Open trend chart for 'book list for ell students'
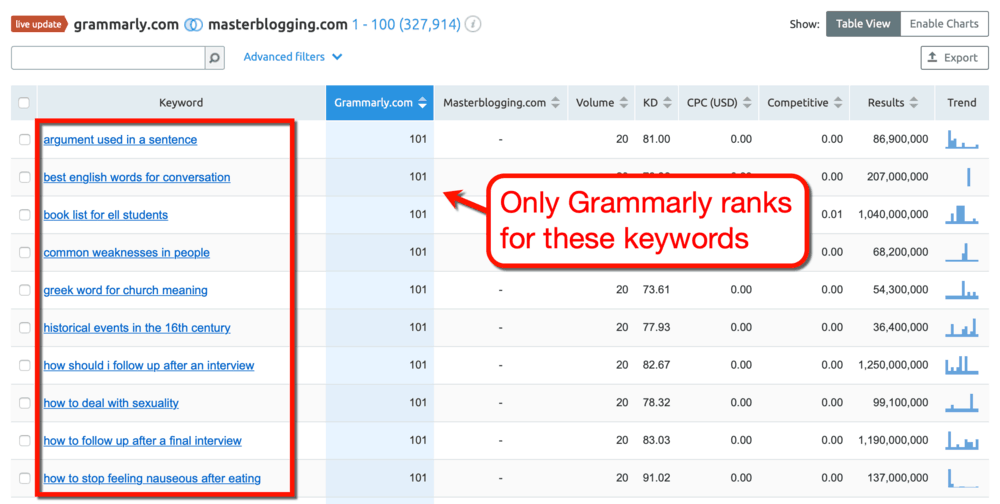Viewport: 1000px width, 504px height. coord(962,214)
